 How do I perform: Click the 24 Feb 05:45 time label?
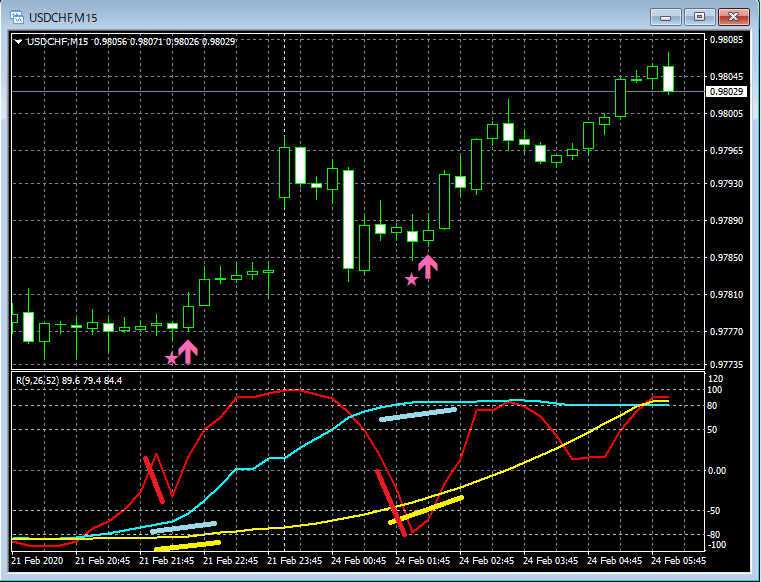click(x=679, y=560)
